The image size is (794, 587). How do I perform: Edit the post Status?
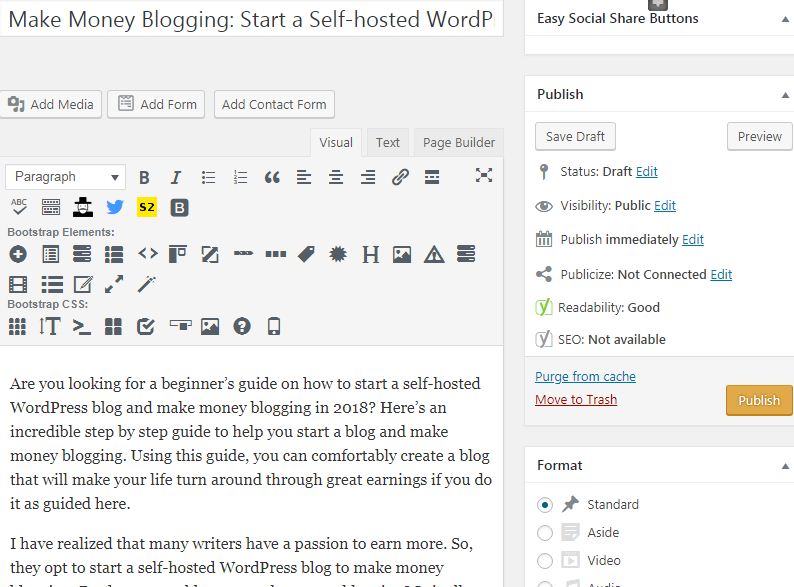click(x=647, y=172)
